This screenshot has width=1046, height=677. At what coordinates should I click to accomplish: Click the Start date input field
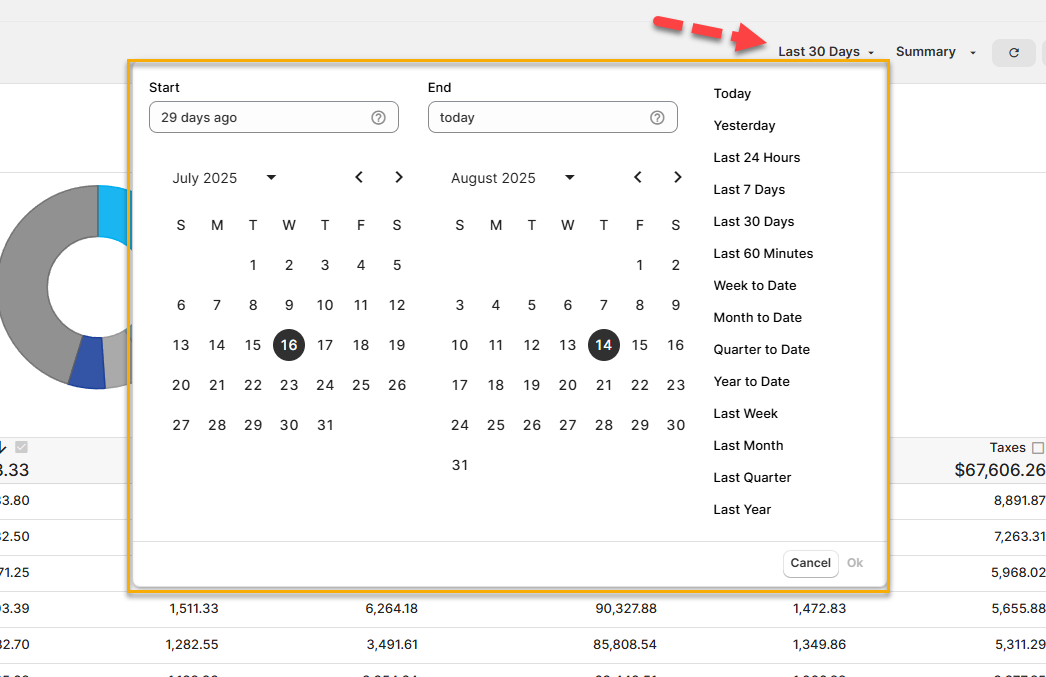pyautogui.click(x=260, y=118)
